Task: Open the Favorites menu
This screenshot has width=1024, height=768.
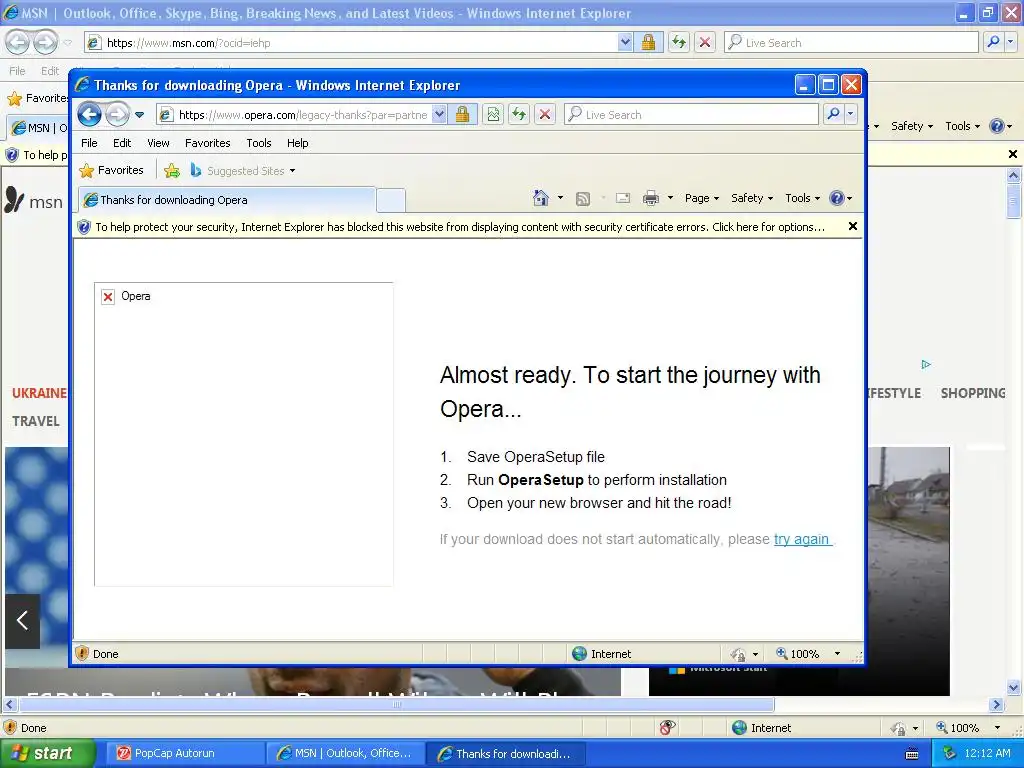Action: tap(208, 143)
